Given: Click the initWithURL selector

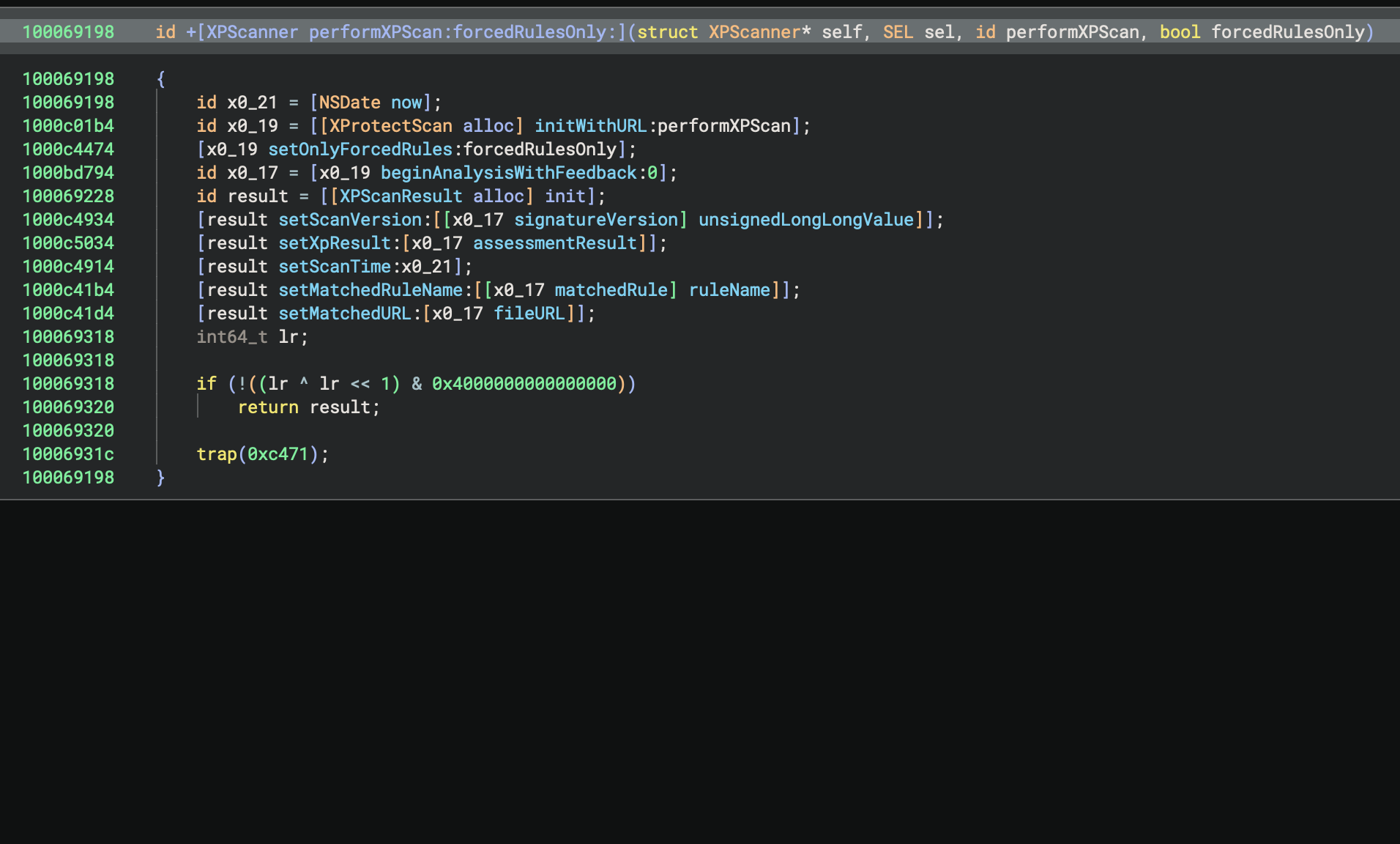Looking at the screenshot, I should (x=590, y=126).
